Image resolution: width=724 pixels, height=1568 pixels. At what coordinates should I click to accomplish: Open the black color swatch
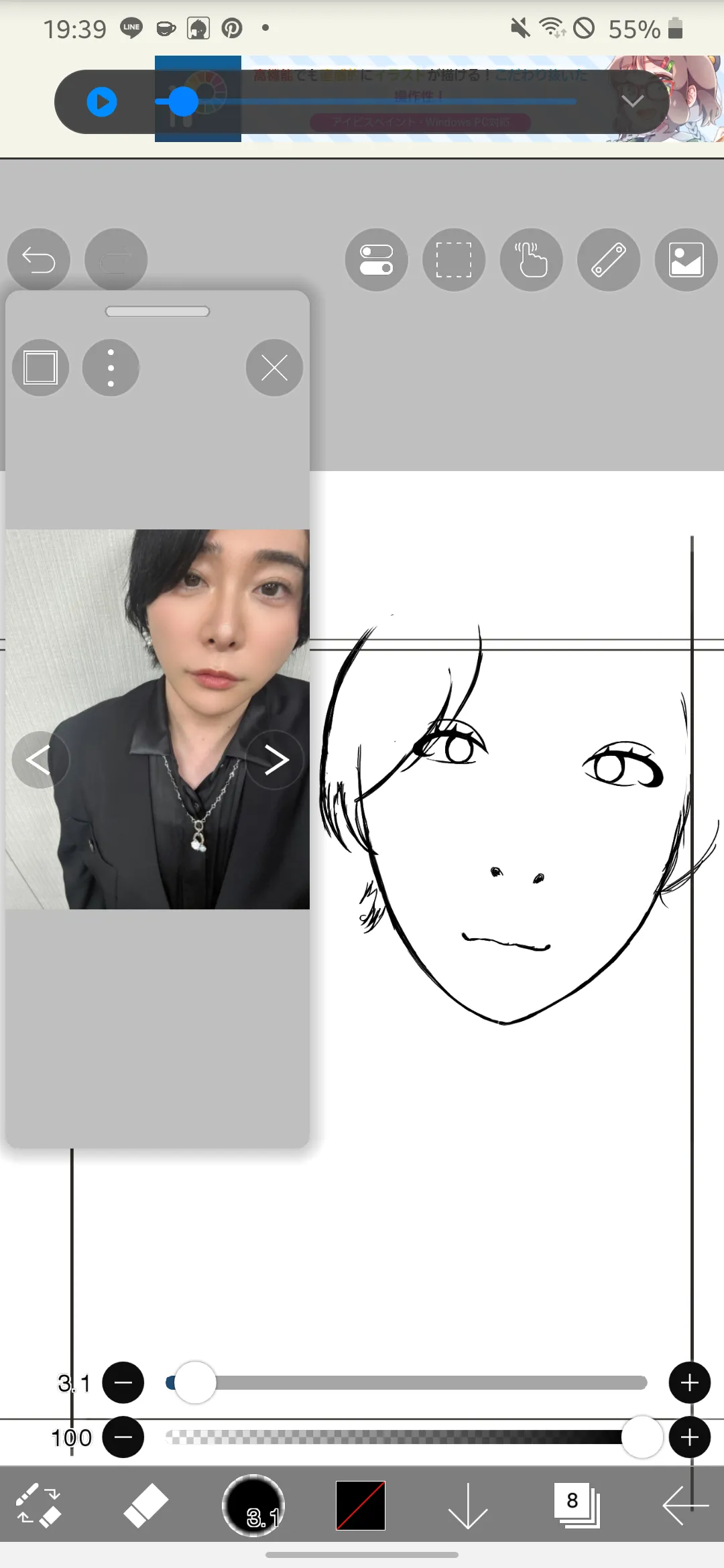[361, 1505]
